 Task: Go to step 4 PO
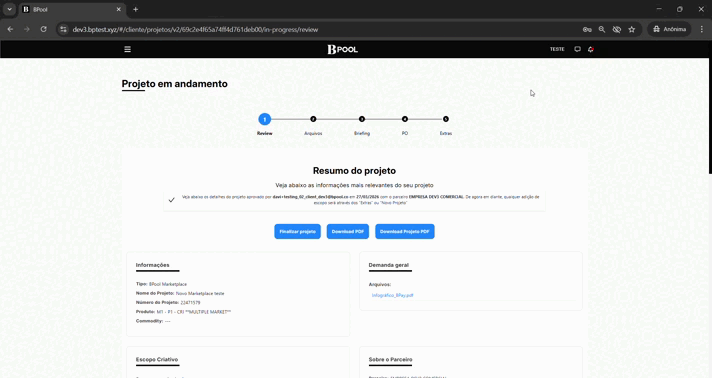point(405,119)
